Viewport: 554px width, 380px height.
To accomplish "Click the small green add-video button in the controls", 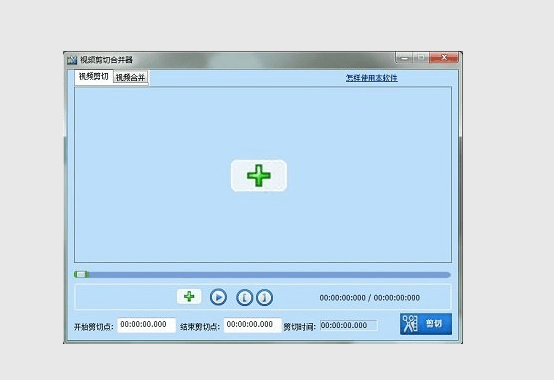I will (x=189, y=296).
